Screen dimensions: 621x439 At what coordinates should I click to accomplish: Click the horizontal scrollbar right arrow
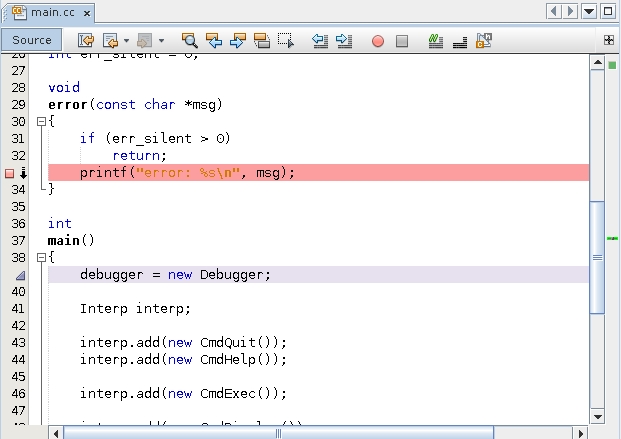click(x=581, y=433)
